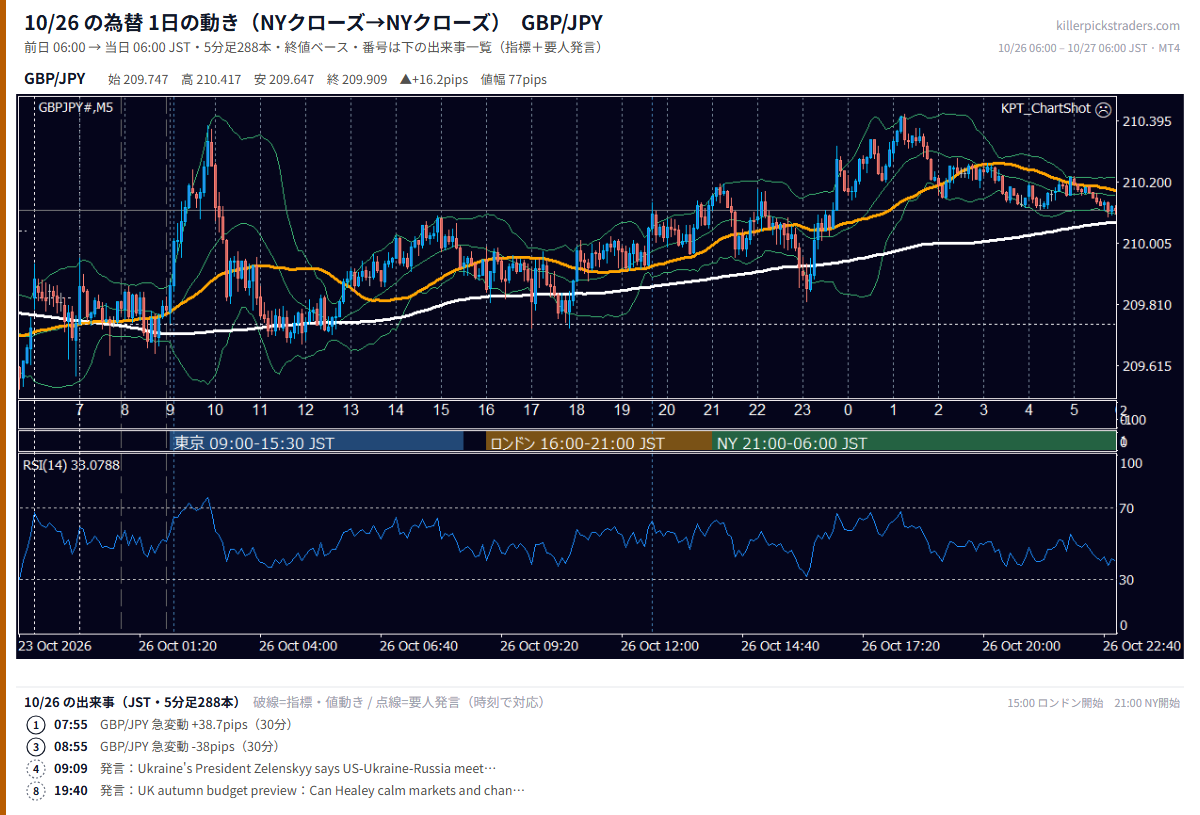Click the 07:55 event time
This screenshot has height=815, width=1200.
click(70, 724)
